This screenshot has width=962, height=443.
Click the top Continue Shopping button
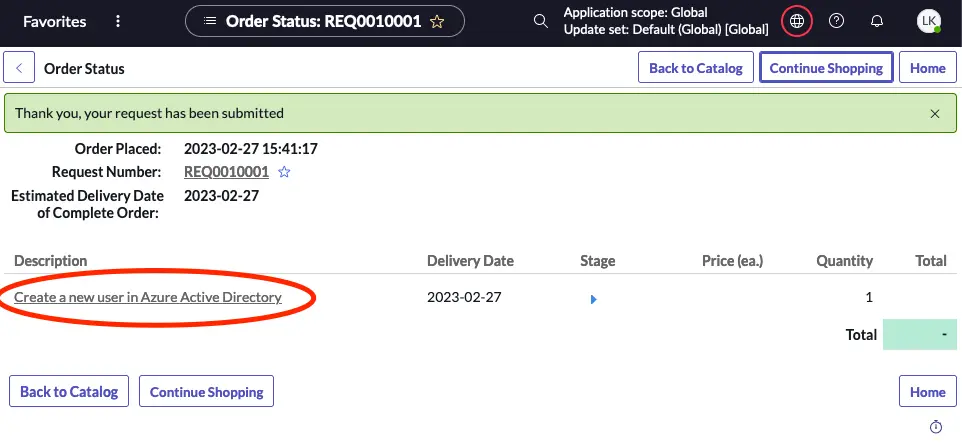[x=826, y=67]
